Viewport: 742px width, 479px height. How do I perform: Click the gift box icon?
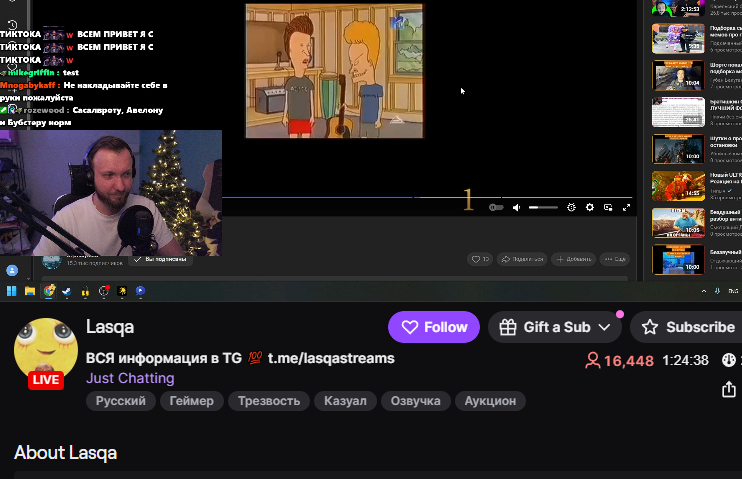coord(508,327)
